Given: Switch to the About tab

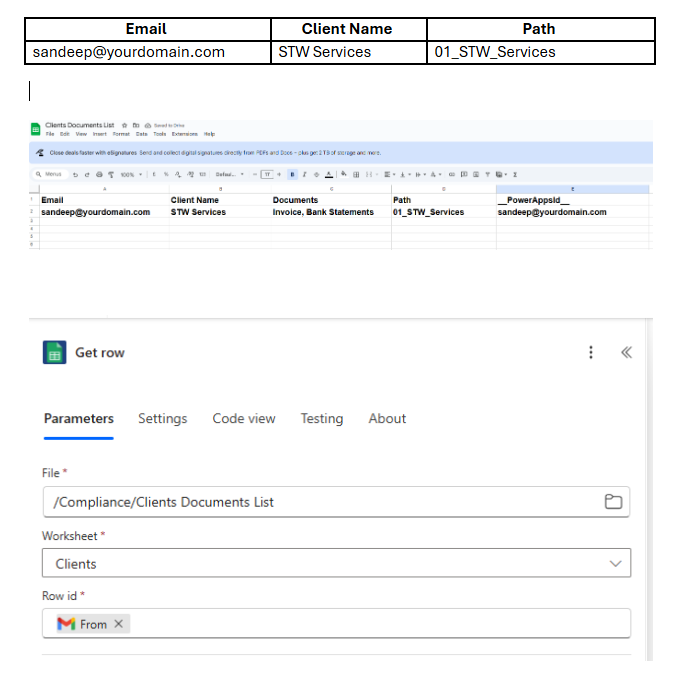Looking at the screenshot, I should click(387, 418).
